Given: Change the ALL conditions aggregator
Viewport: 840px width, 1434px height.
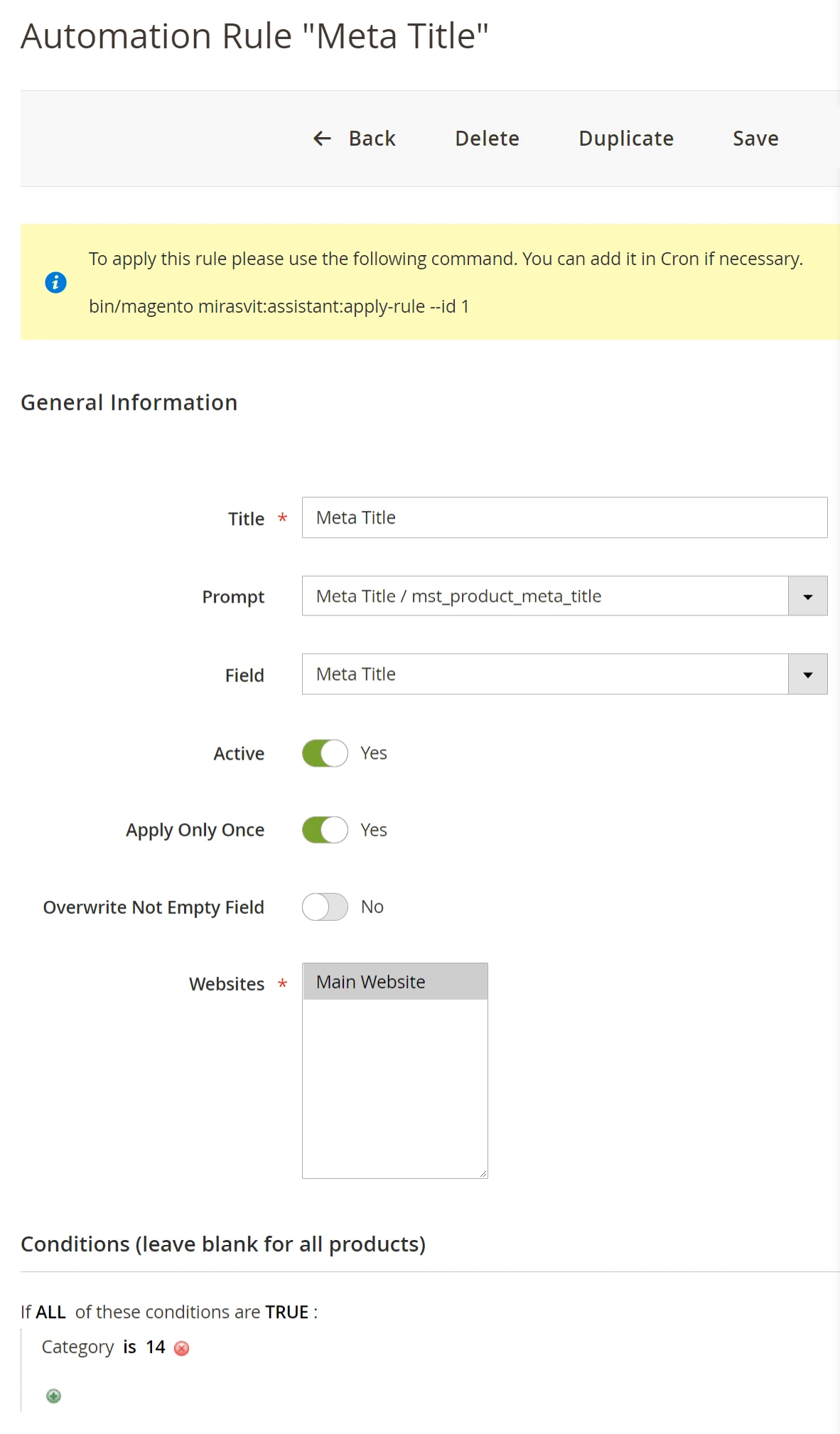Looking at the screenshot, I should point(50,1312).
